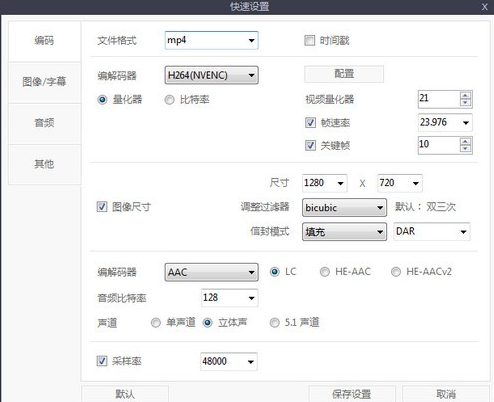Select 5.1 声道 channel option
Image resolution: width=494 pixels, height=402 pixels.
pyautogui.click(x=274, y=323)
